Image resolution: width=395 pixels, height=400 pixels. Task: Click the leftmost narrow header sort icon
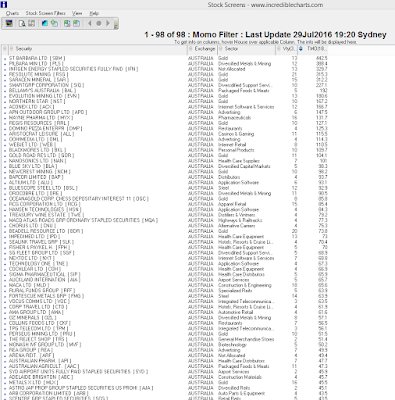coord(5,49)
